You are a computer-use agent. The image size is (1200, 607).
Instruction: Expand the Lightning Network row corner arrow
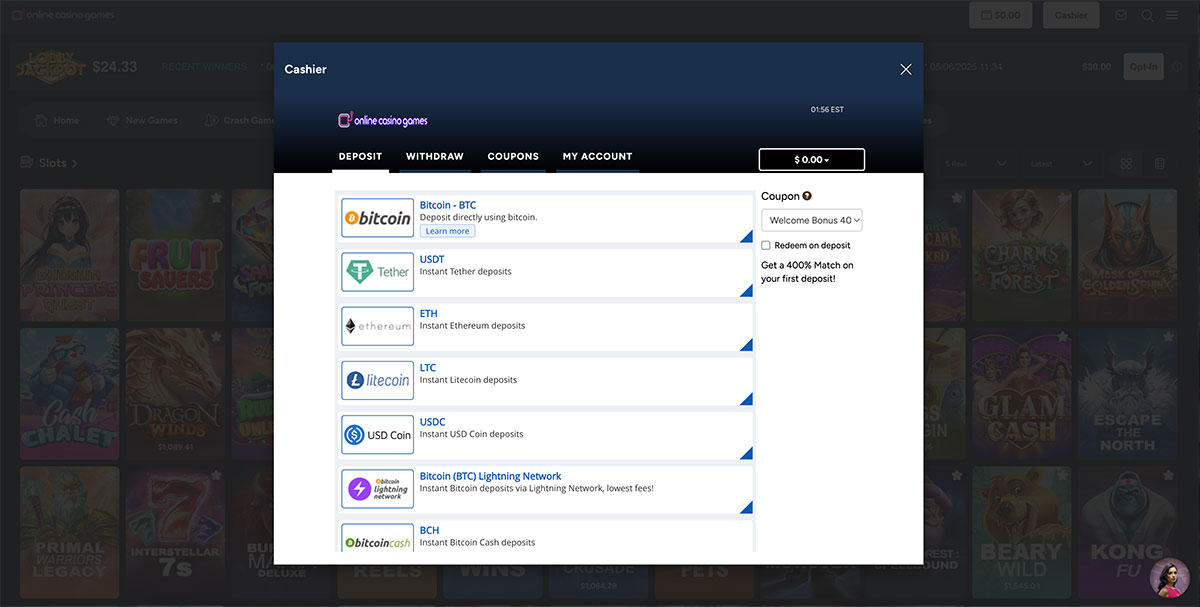pos(746,507)
